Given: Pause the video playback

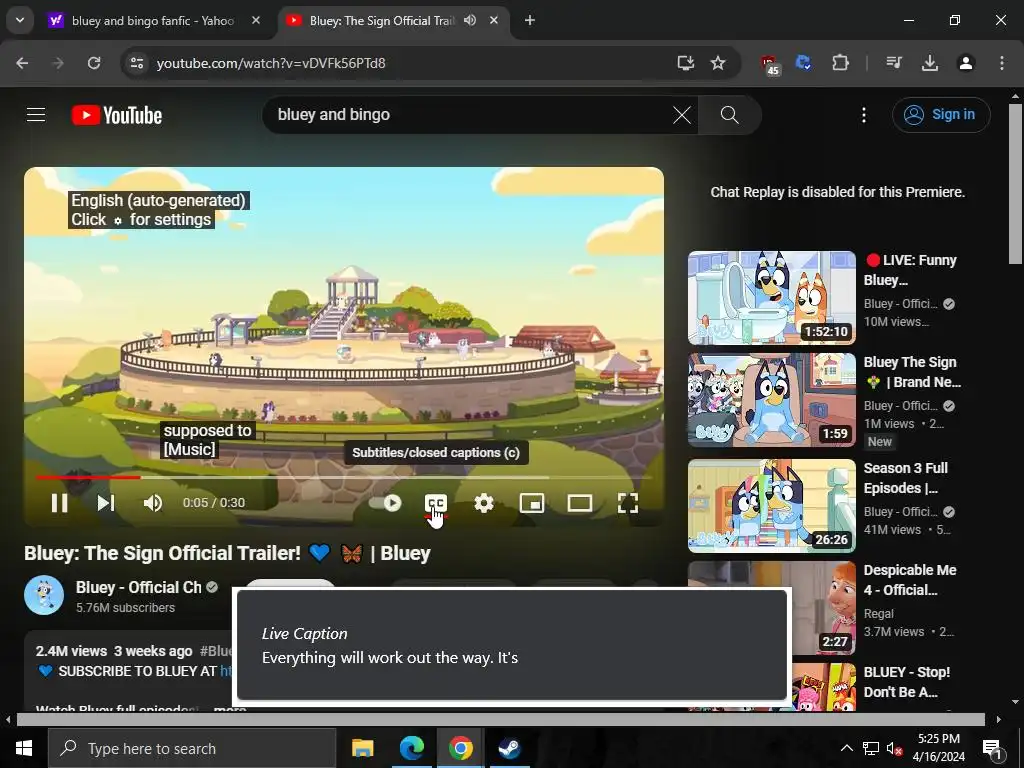Looking at the screenshot, I should click(59, 503).
